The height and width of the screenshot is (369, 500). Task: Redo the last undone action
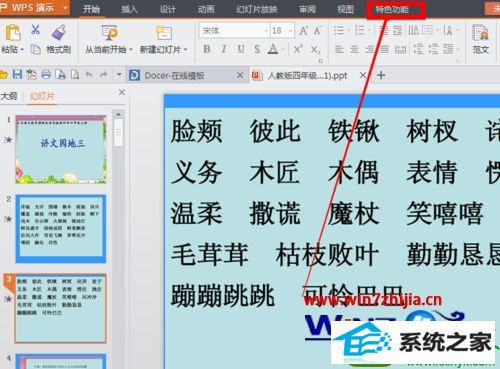pos(104,75)
